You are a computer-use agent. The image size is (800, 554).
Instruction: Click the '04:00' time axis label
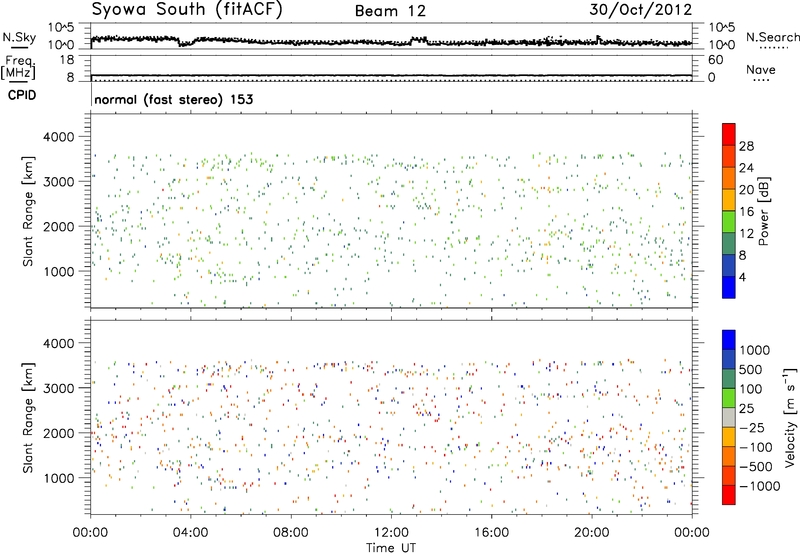click(190, 533)
